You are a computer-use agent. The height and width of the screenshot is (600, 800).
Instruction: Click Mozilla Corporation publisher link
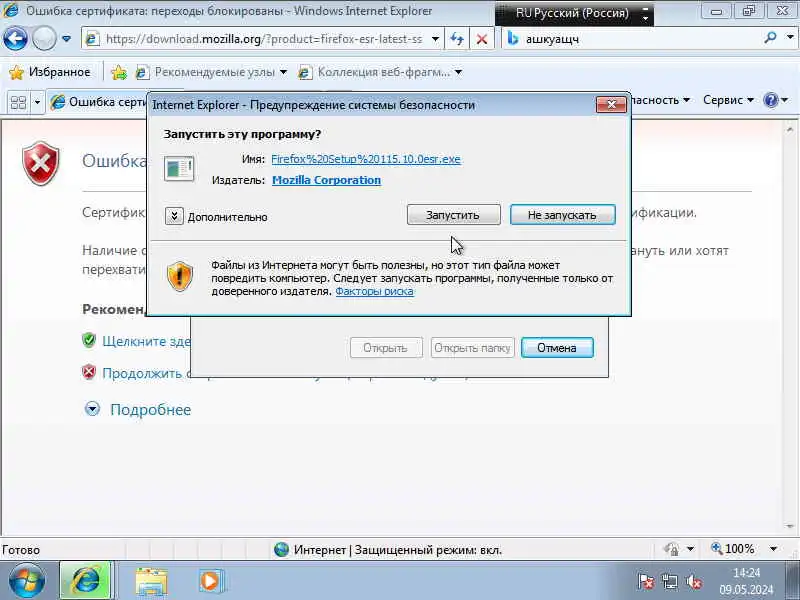pyautogui.click(x=327, y=180)
